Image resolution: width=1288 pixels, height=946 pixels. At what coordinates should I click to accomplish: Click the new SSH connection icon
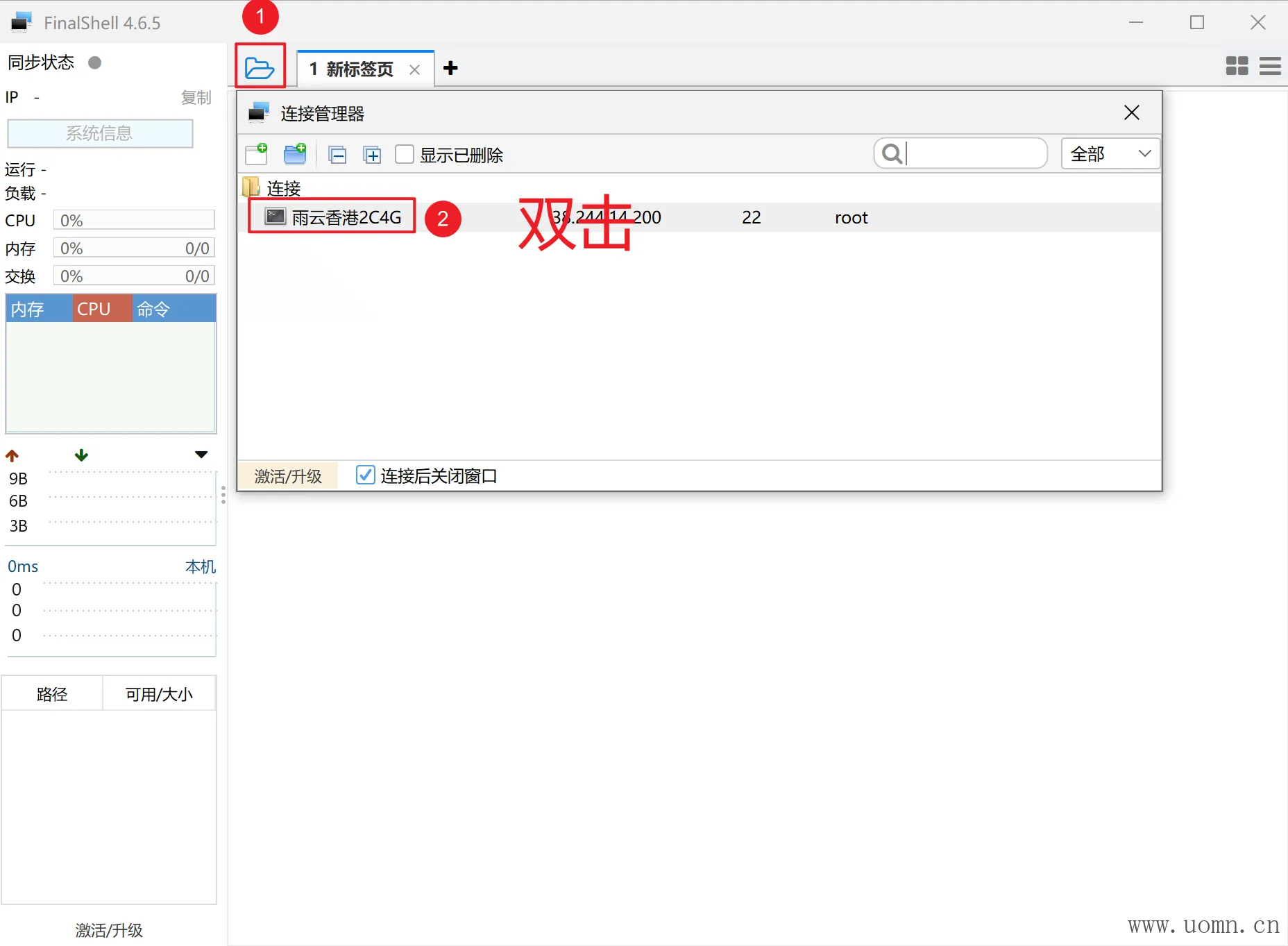click(x=256, y=154)
